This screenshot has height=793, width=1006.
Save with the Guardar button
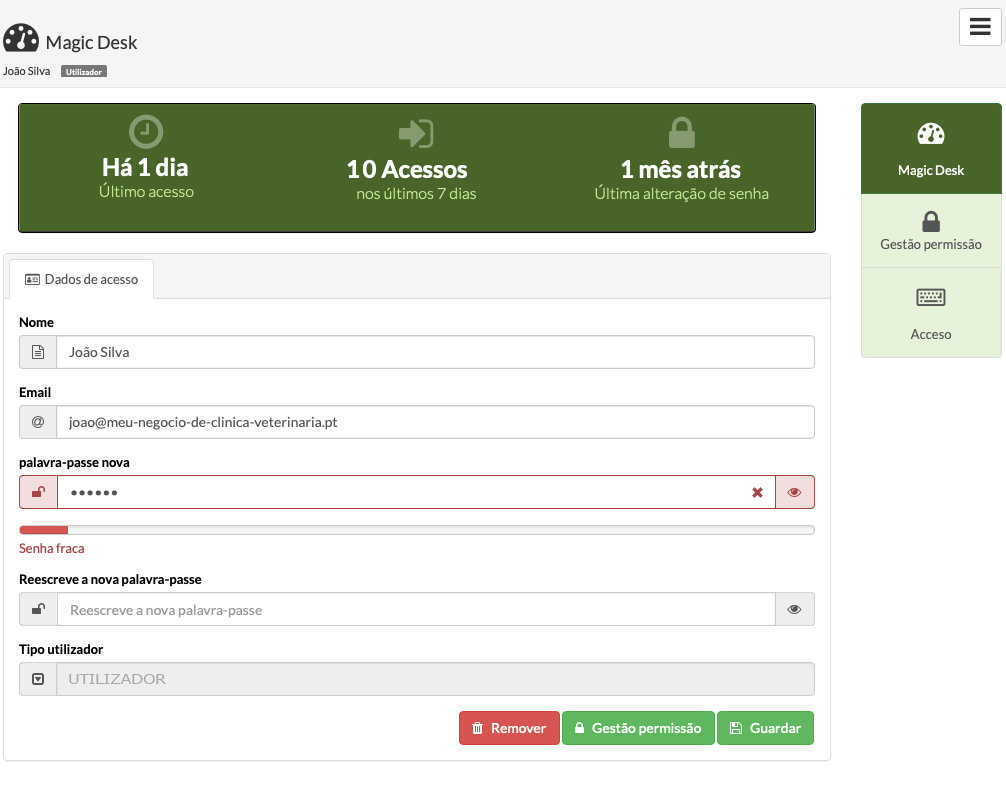(765, 728)
